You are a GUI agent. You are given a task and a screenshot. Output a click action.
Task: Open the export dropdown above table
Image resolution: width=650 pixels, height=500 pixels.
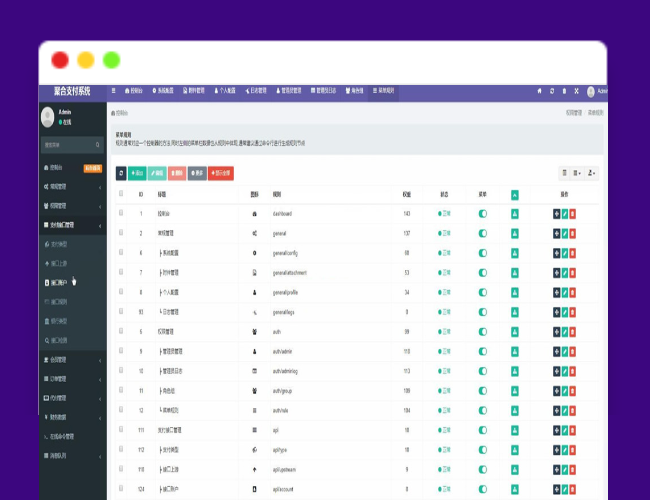point(591,173)
